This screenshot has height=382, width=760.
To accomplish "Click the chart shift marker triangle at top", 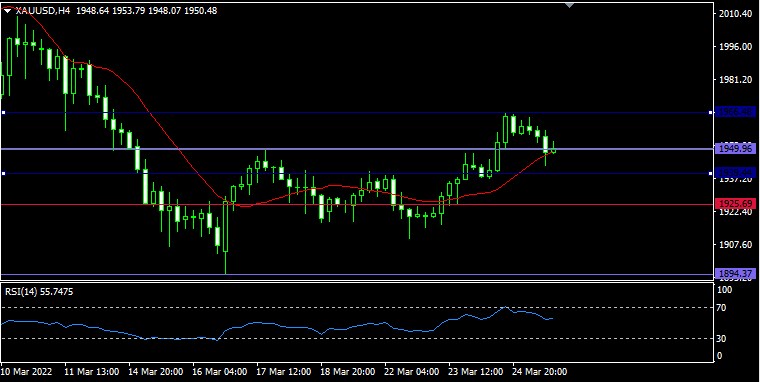I will (x=570, y=5).
